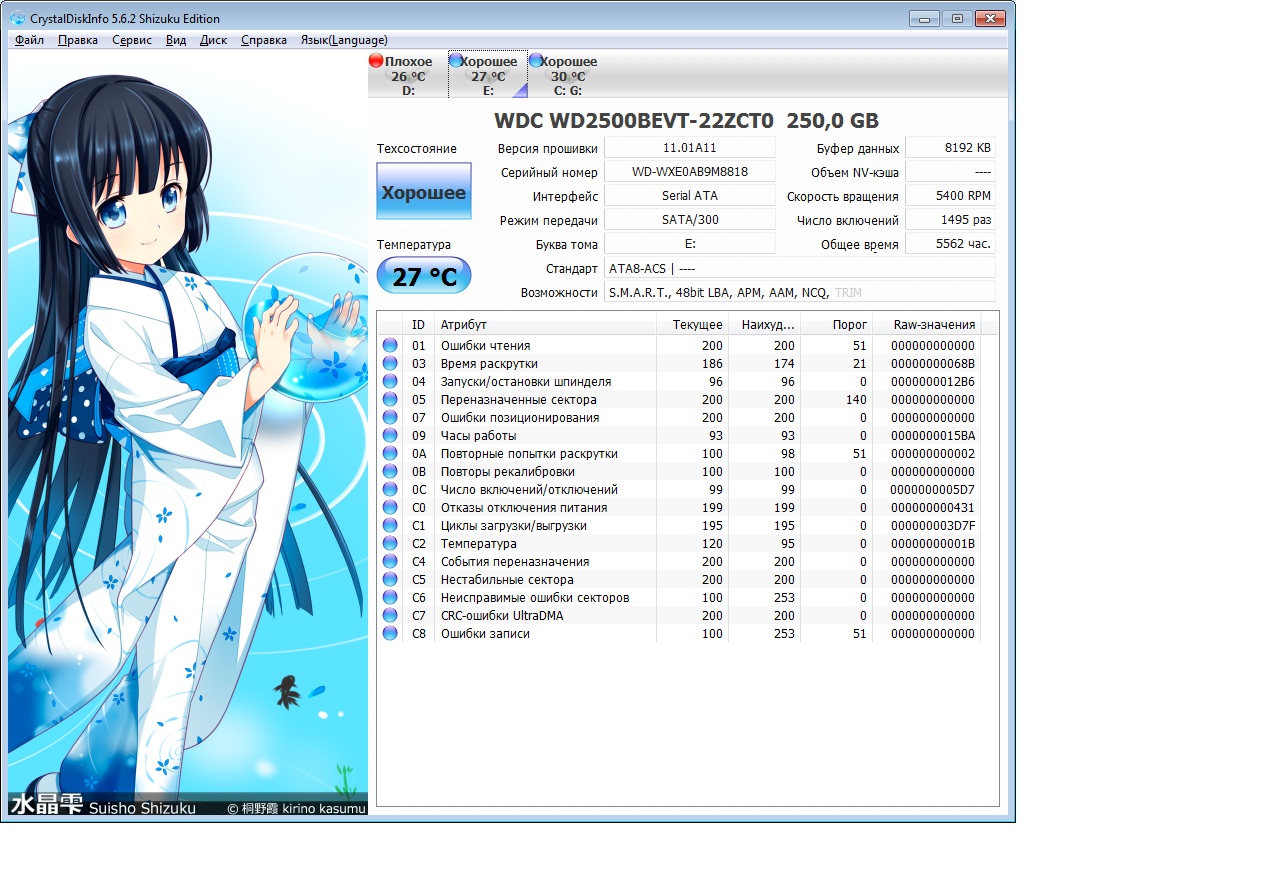The height and width of the screenshot is (874, 1274).
Task: Click the blue status orb for disk C: G:
Action: click(x=536, y=61)
